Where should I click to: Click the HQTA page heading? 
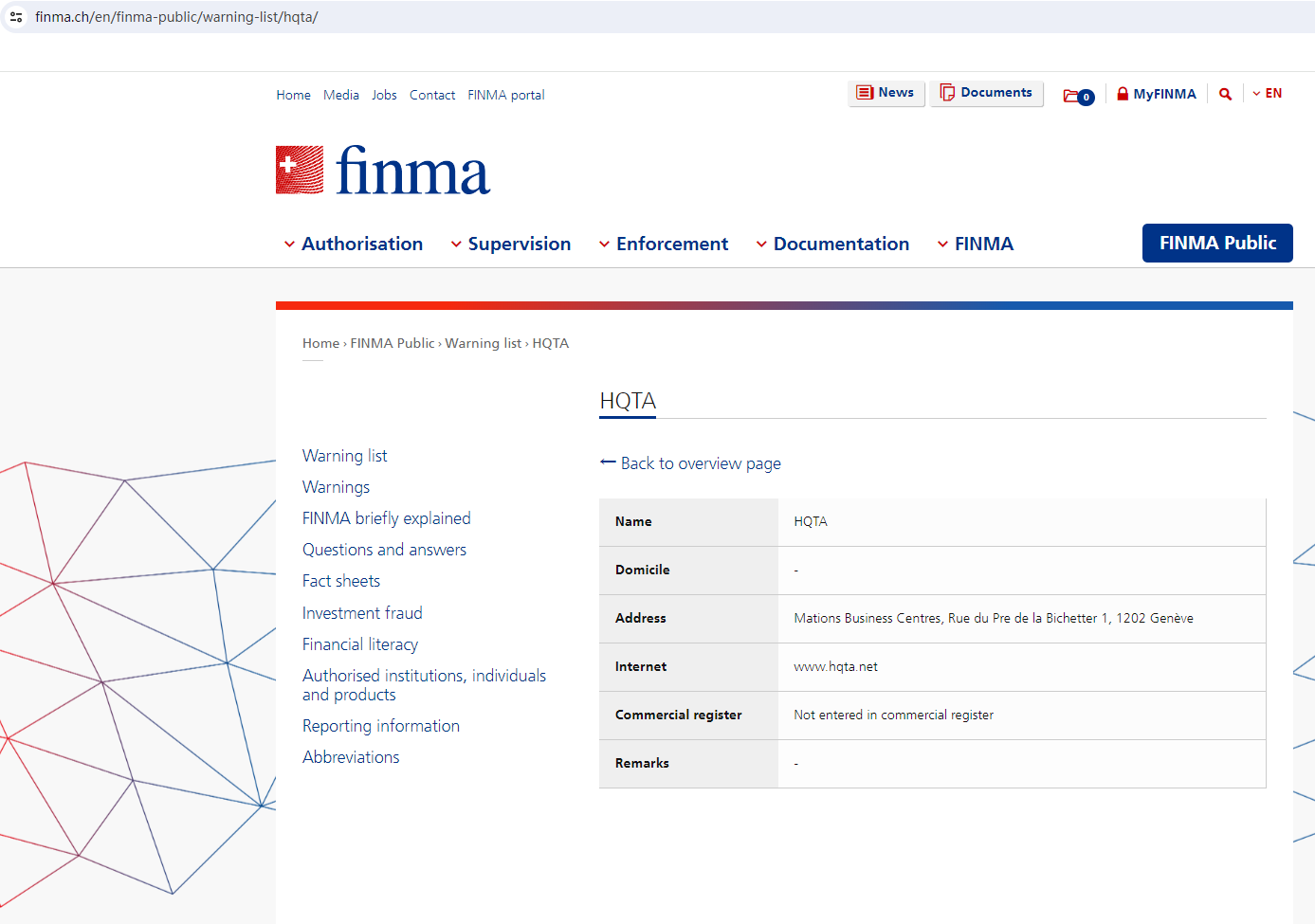click(628, 401)
